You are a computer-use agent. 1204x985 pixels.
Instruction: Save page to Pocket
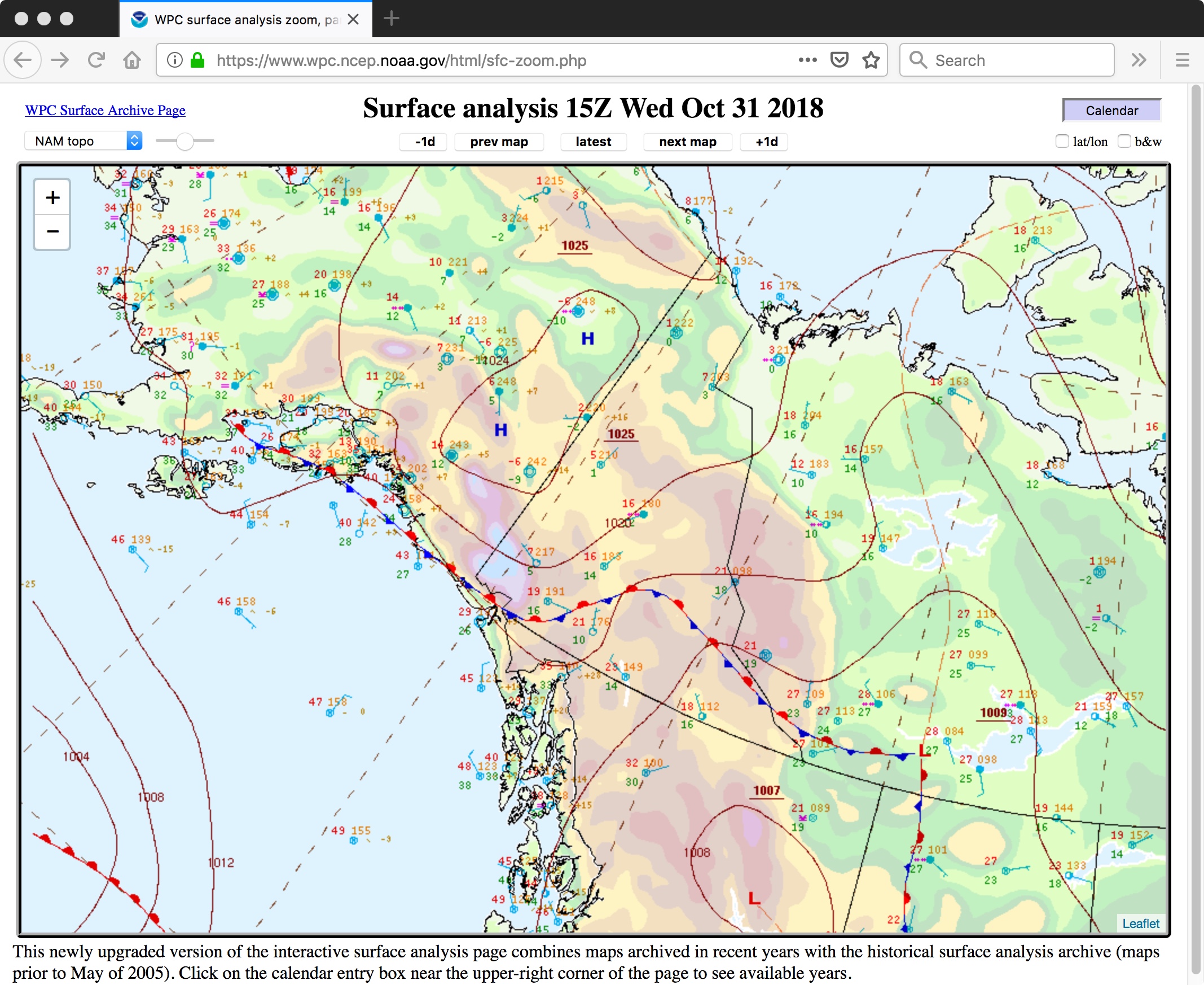click(x=839, y=60)
